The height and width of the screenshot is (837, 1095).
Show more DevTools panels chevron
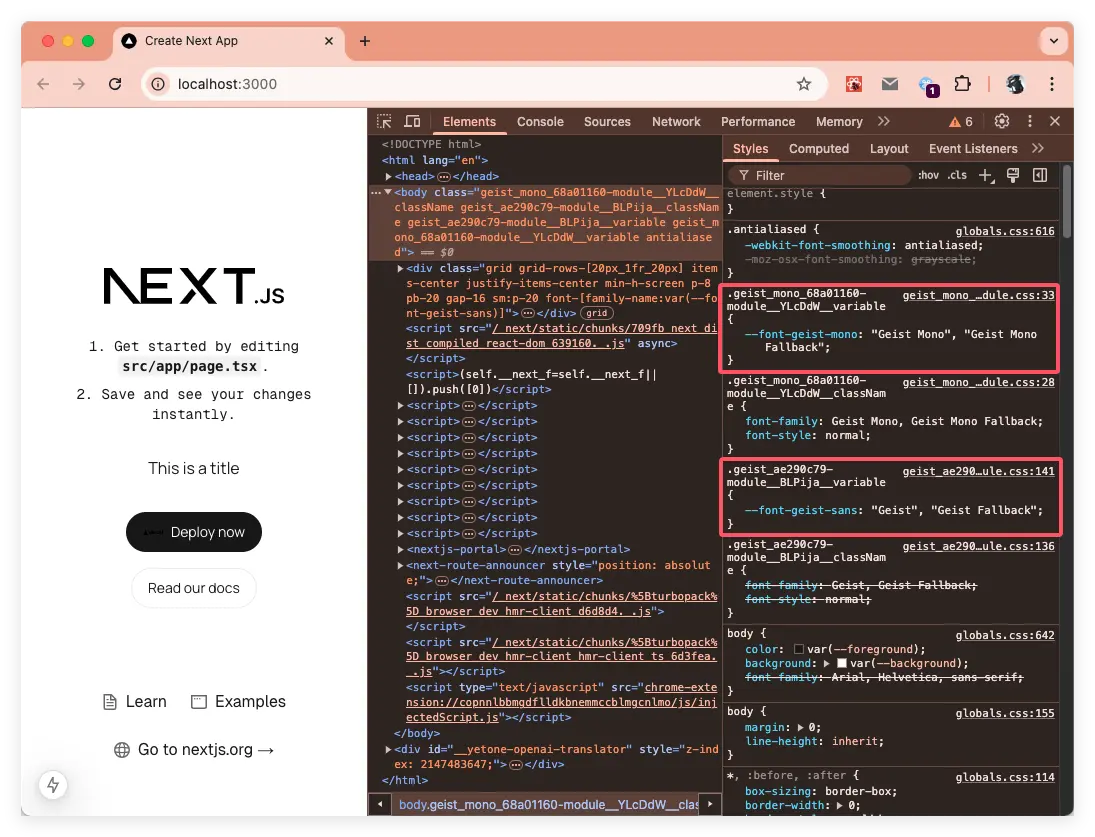tap(884, 121)
